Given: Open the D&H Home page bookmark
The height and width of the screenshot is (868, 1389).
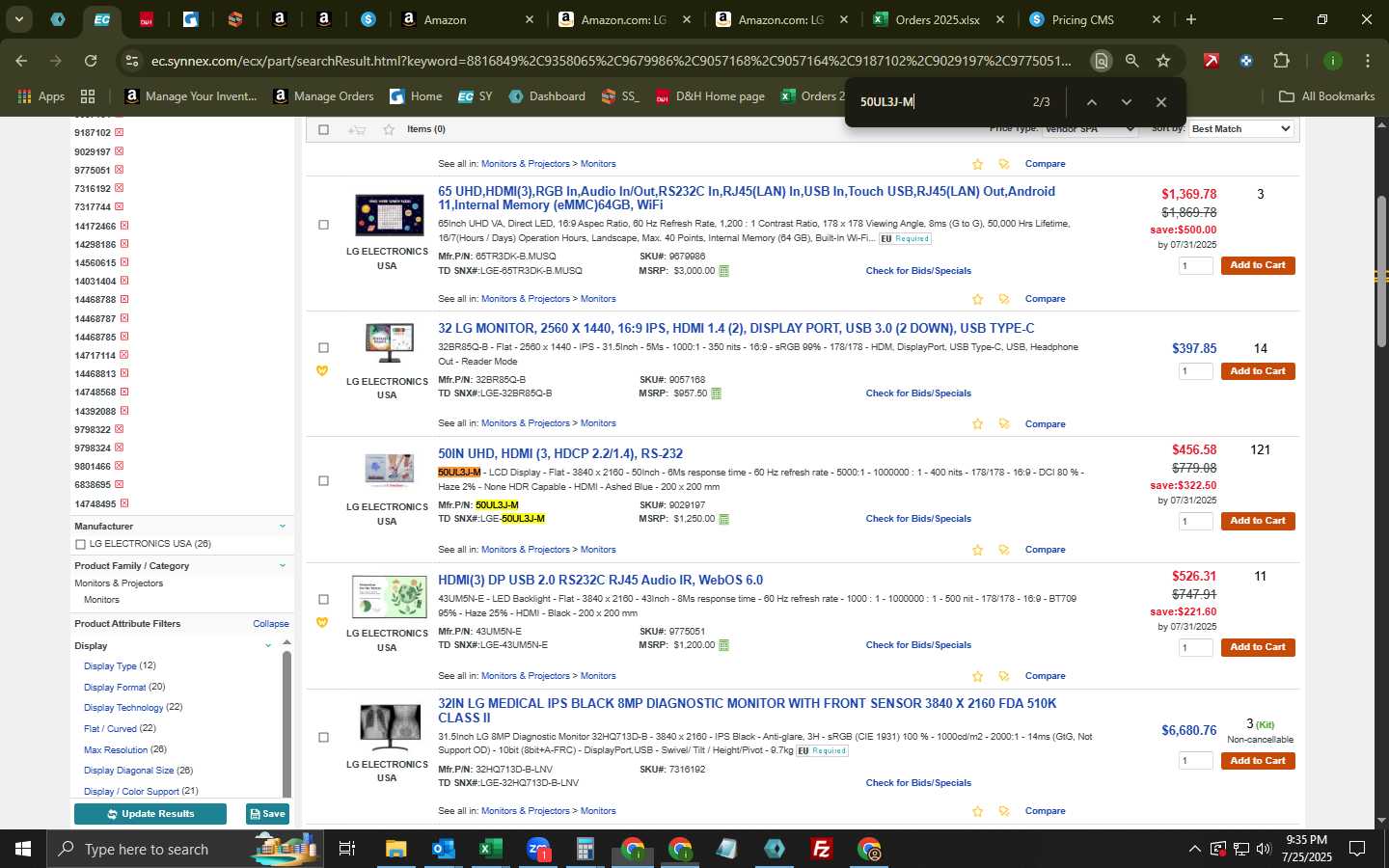Looking at the screenshot, I should pyautogui.click(x=710, y=96).
